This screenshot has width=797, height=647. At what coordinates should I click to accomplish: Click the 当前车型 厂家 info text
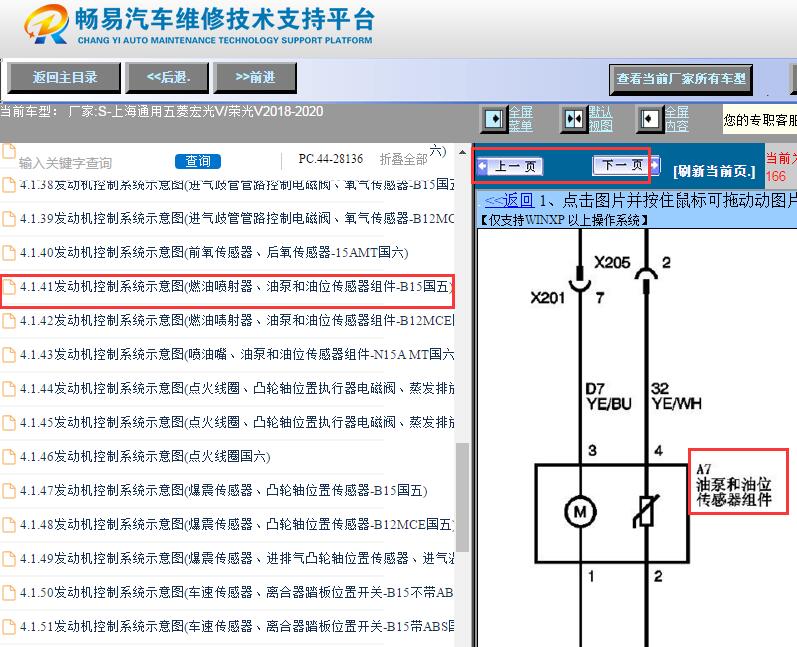[162, 111]
